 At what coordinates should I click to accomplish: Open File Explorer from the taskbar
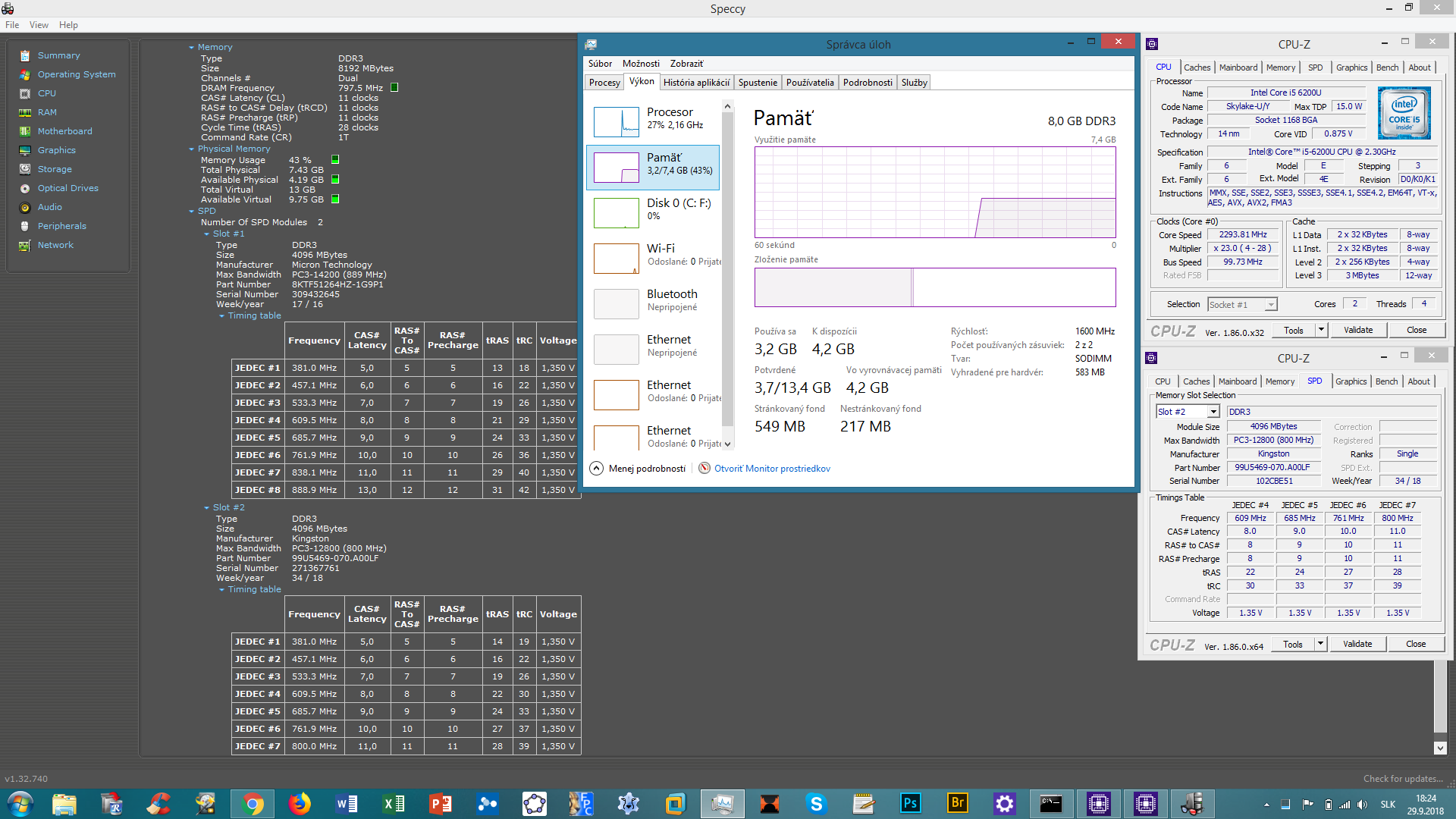[x=64, y=803]
